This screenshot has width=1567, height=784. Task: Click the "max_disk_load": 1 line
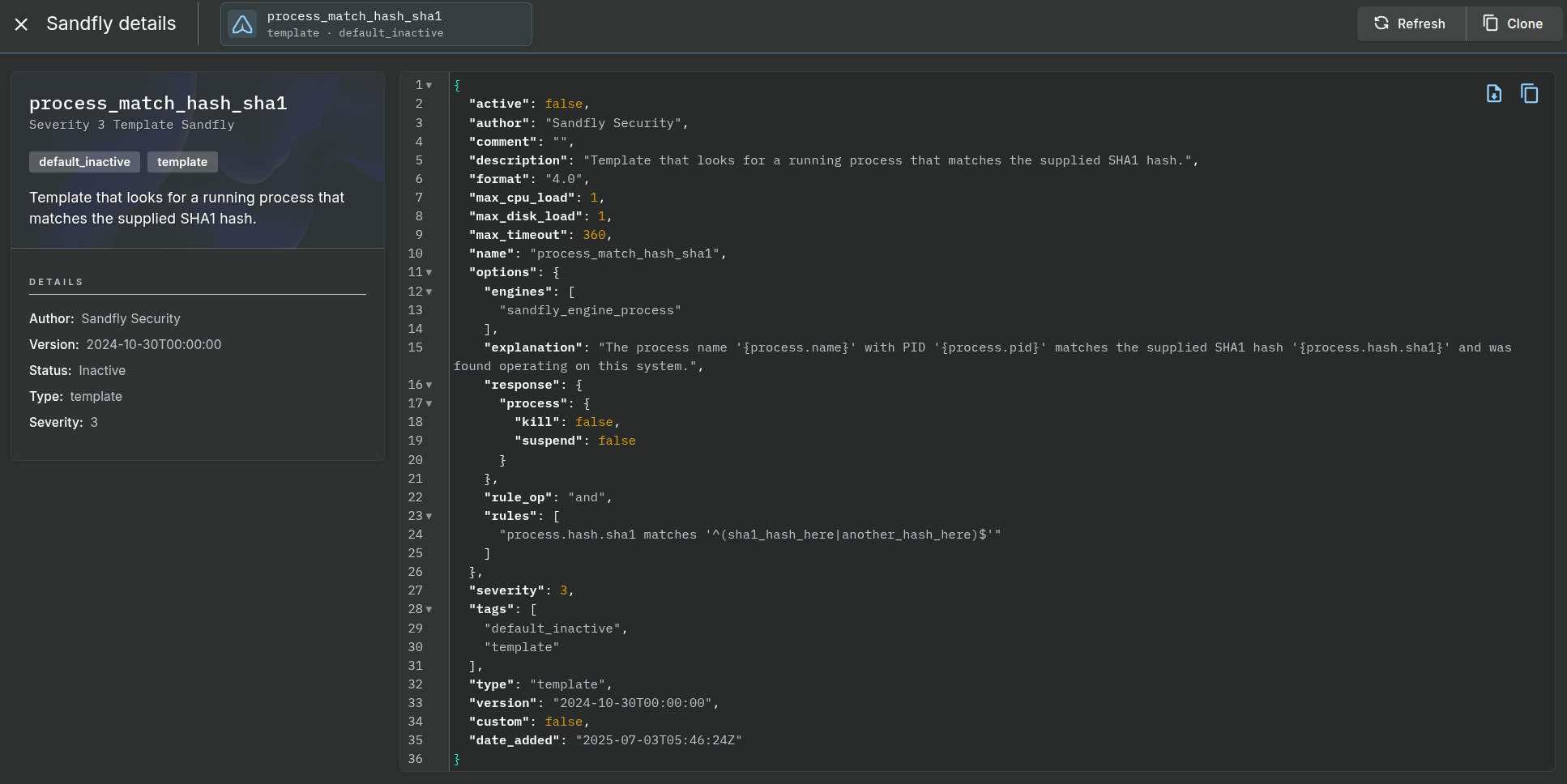tap(540, 216)
